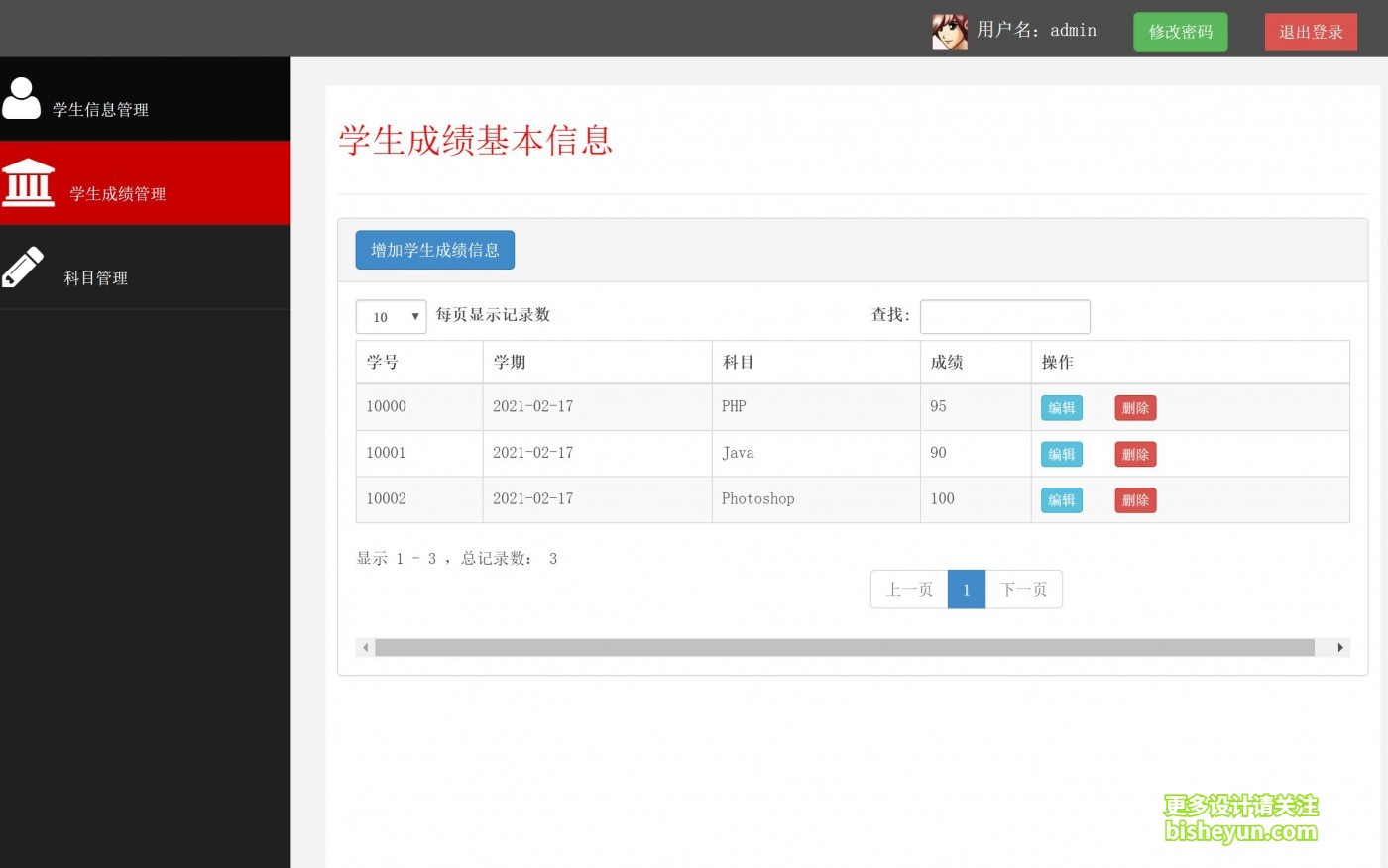Click the 删除 button for student 10000
The image size is (1388, 868).
(x=1134, y=407)
